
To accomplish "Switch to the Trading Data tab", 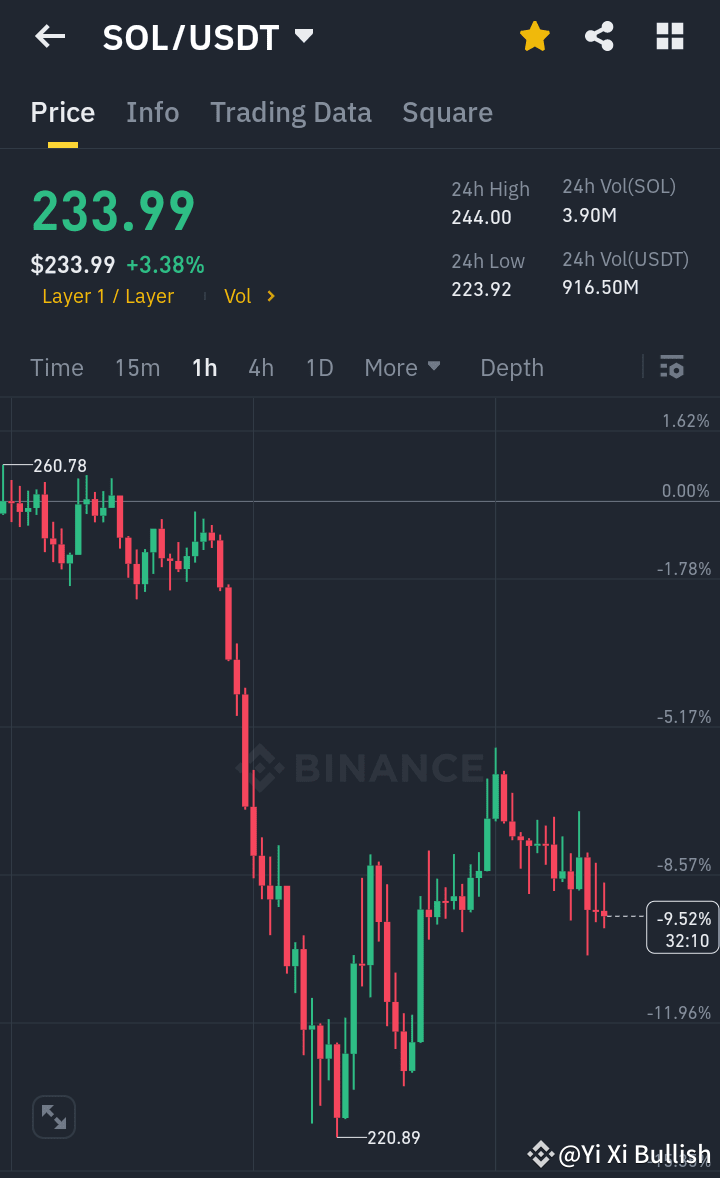I will point(290,112).
